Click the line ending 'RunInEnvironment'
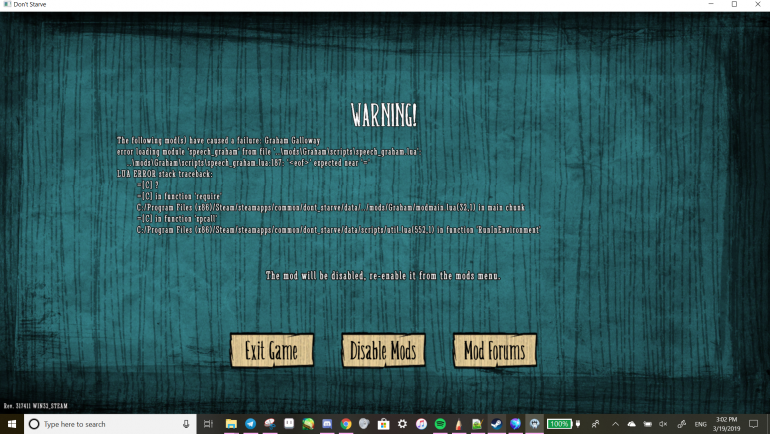The height and width of the screenshot is (434, 770). 338,230
